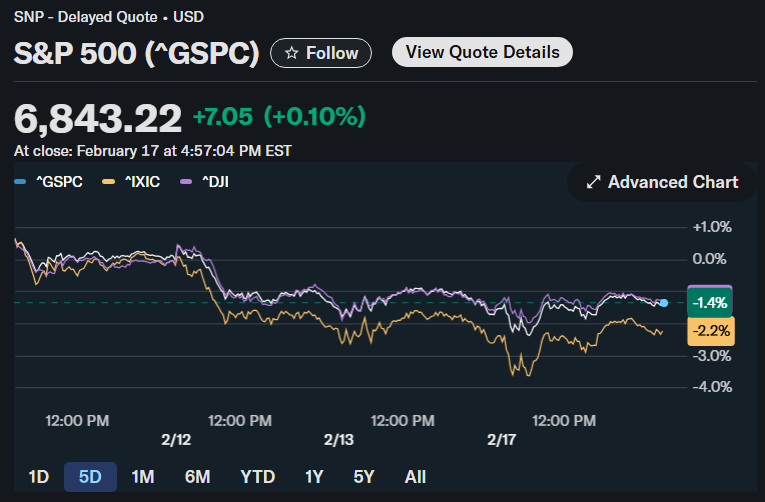The width and height of the screenshot is (765, 502).
Task: Select the 1D time range
Action: pyautogui.click(x=39, y=477)
